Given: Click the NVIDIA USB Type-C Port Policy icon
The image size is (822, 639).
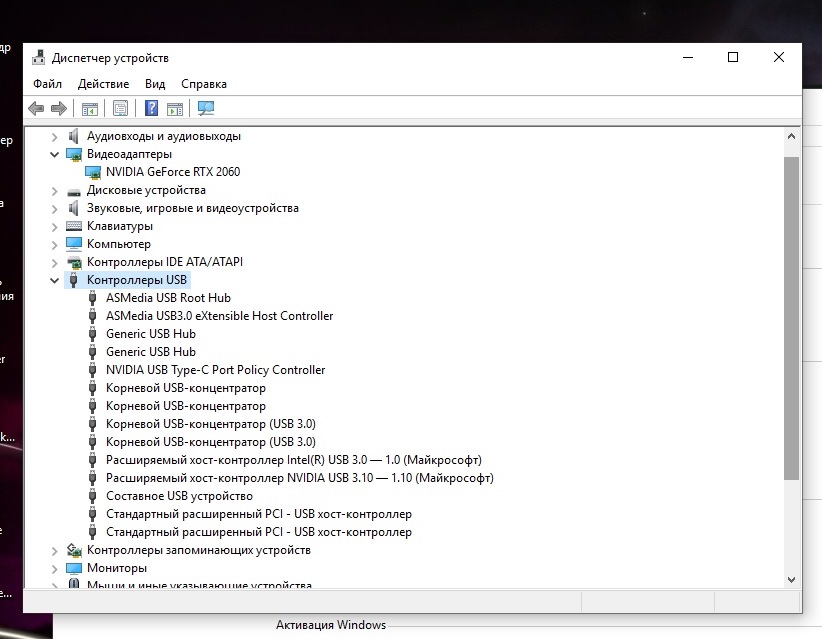Looking at the screenshot, I should [92, 370].
